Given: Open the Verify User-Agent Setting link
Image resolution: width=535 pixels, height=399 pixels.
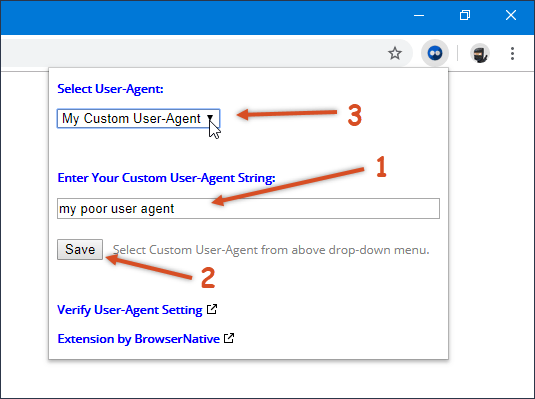Looking at the screenshot, I should 130,310.
